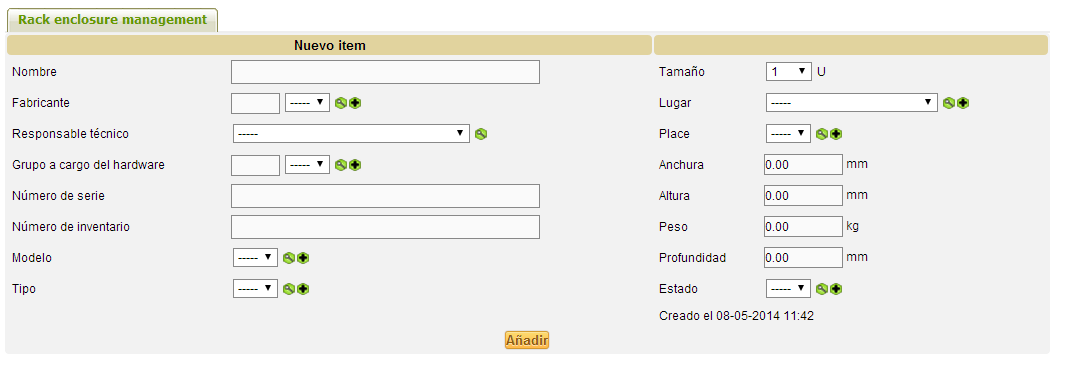
Task: Focus the Nombre text field
Action: click(385, 72)
